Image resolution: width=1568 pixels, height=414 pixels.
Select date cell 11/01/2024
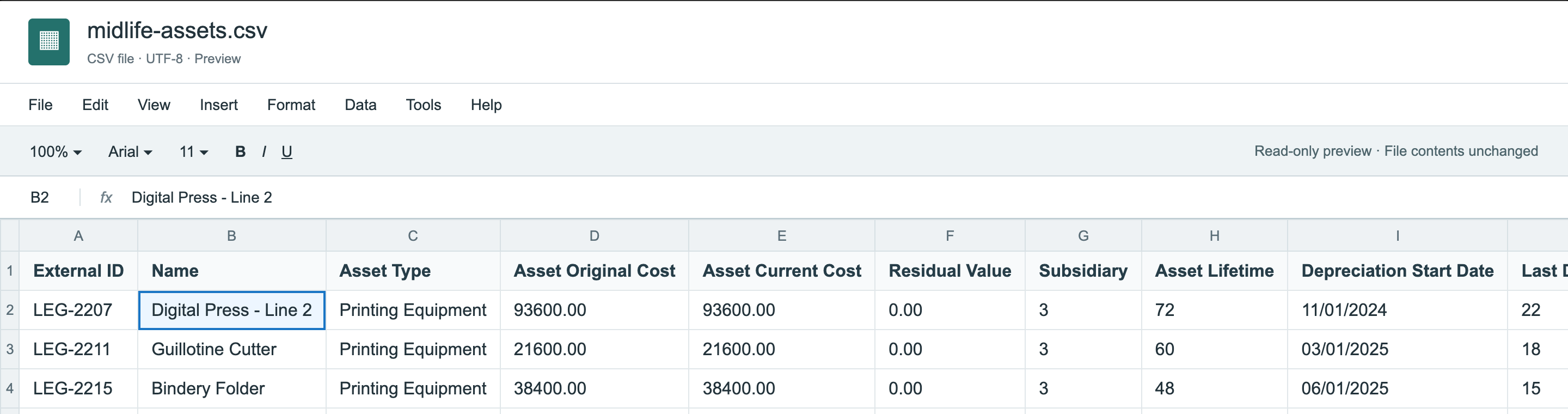1398,310
